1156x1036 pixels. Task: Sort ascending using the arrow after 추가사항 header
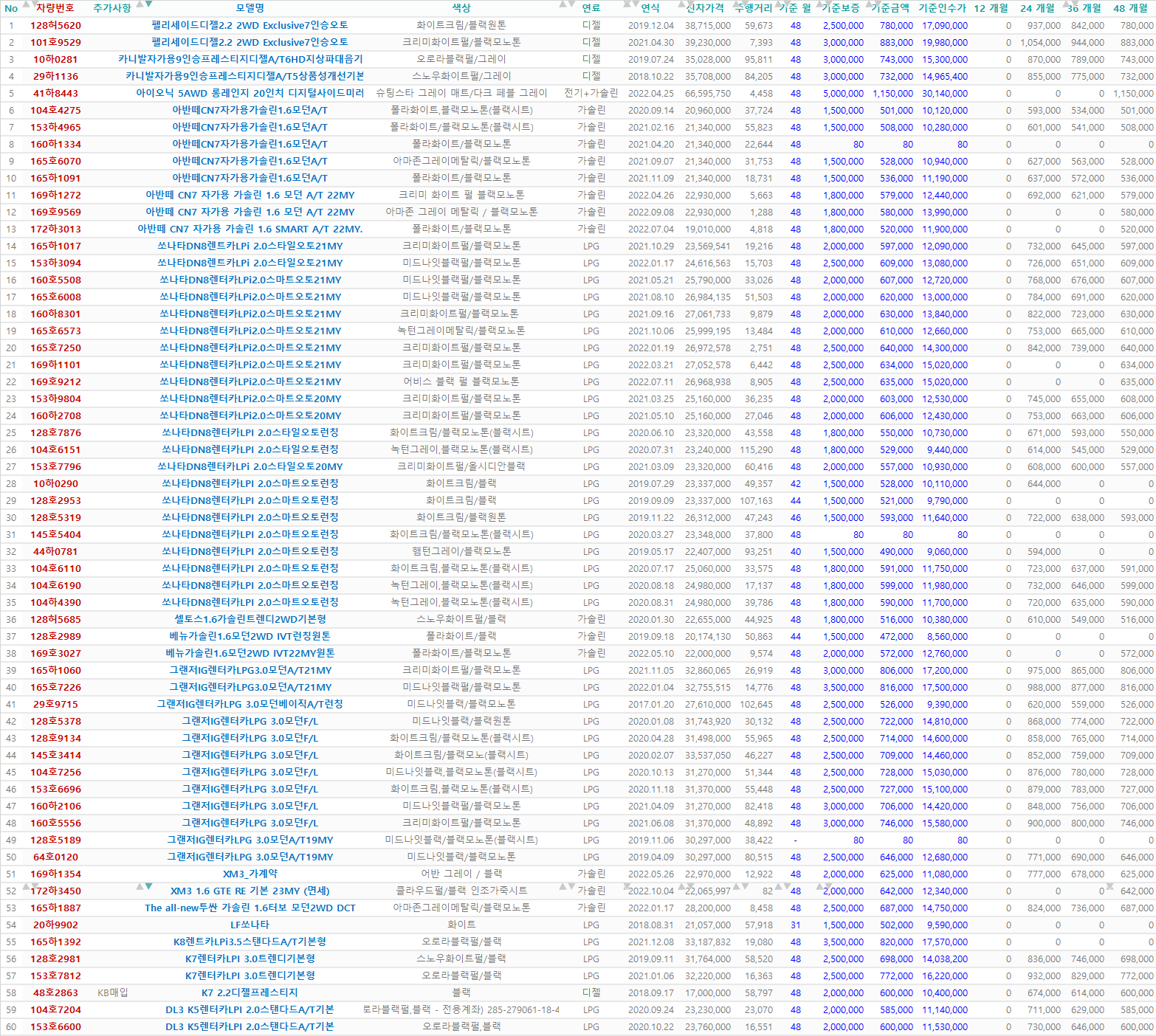[140, 4]
